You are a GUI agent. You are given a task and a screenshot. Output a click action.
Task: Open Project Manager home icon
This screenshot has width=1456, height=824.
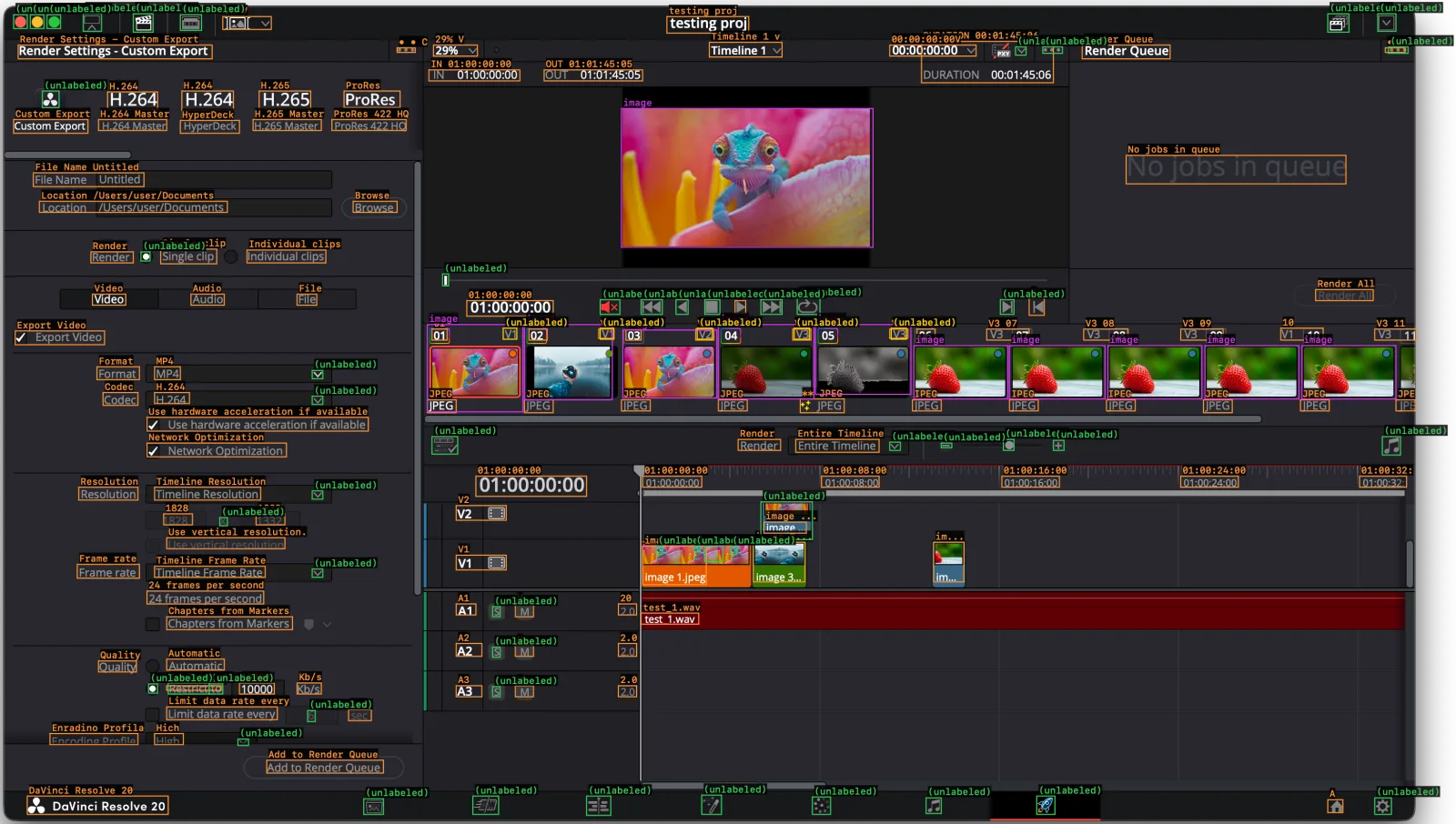[x=1335, y=806]
